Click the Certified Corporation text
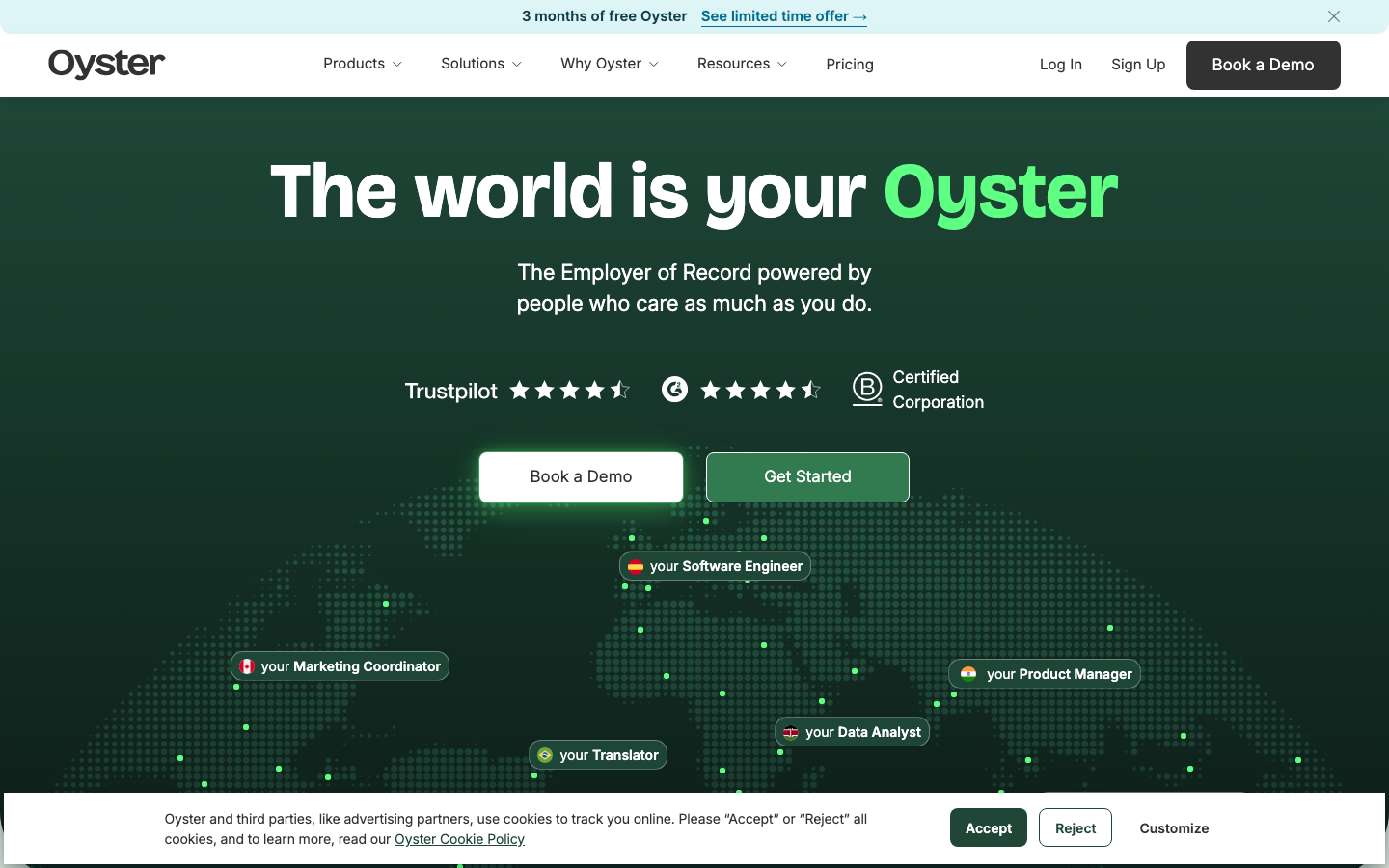Screen dimensions: 1389x868 (939, 390)
